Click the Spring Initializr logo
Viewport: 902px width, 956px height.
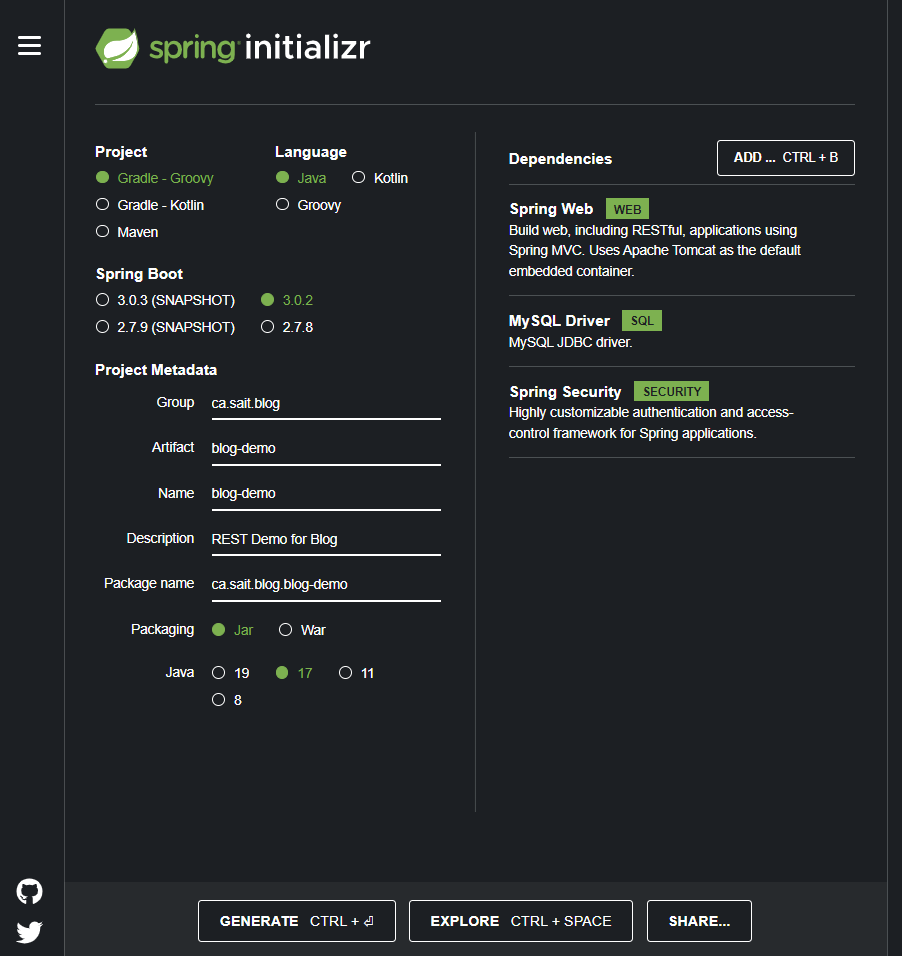tap(233, 48)
